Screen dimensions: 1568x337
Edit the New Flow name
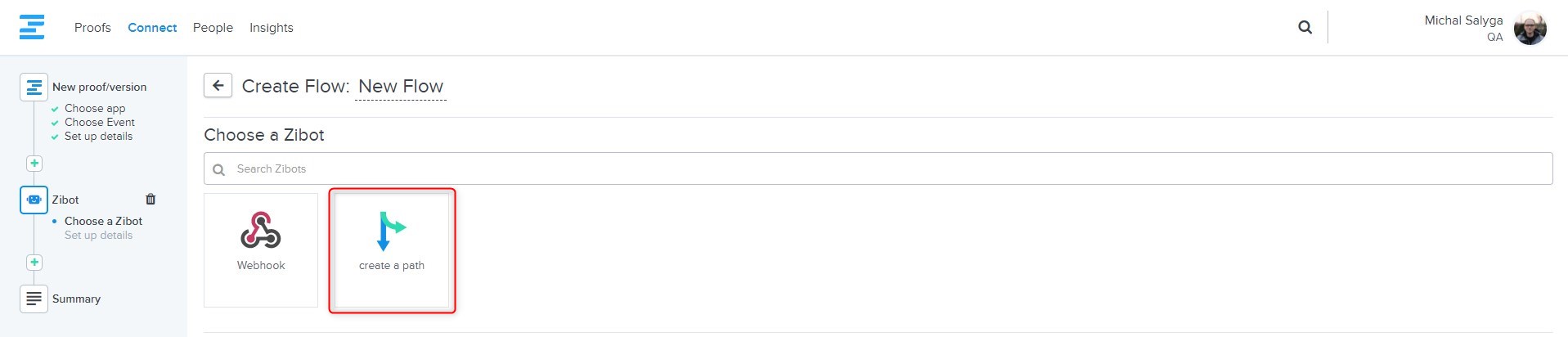pos(401,87)
